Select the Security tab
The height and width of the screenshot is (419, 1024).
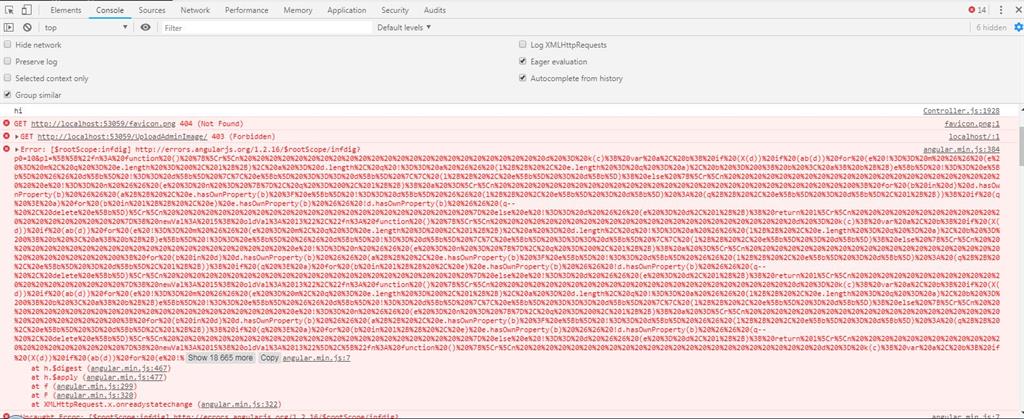[x=395, y=10]
